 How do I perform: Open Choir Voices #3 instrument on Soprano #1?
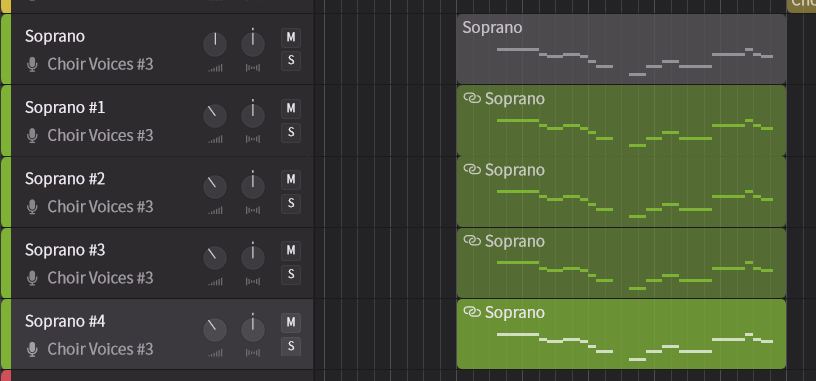[100, 136]
